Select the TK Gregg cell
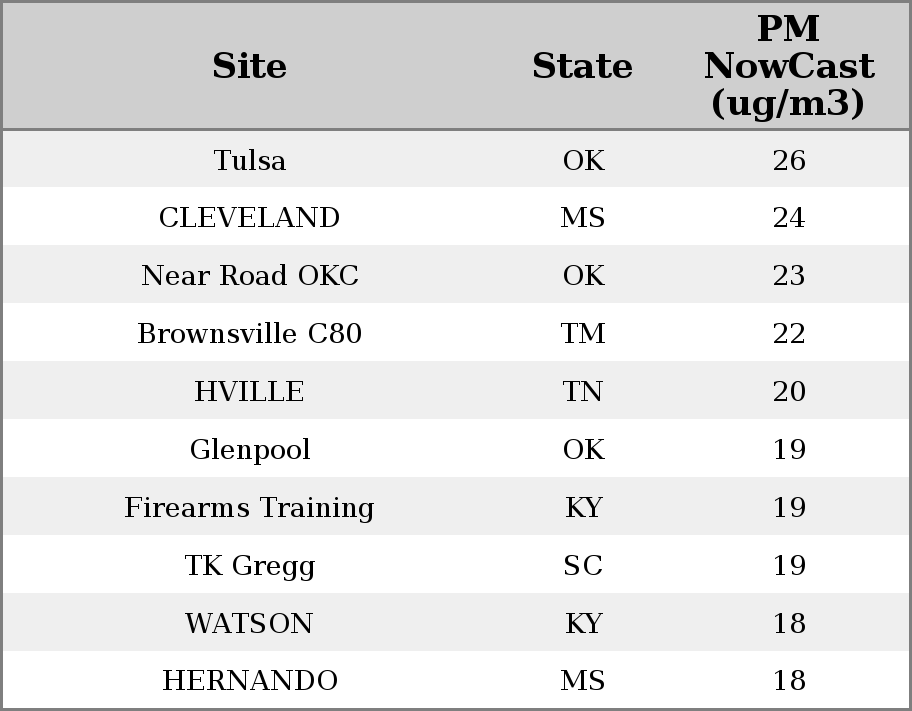Image resolution: width=912 pixels, height=711 pixels. (x=250, y=565)
